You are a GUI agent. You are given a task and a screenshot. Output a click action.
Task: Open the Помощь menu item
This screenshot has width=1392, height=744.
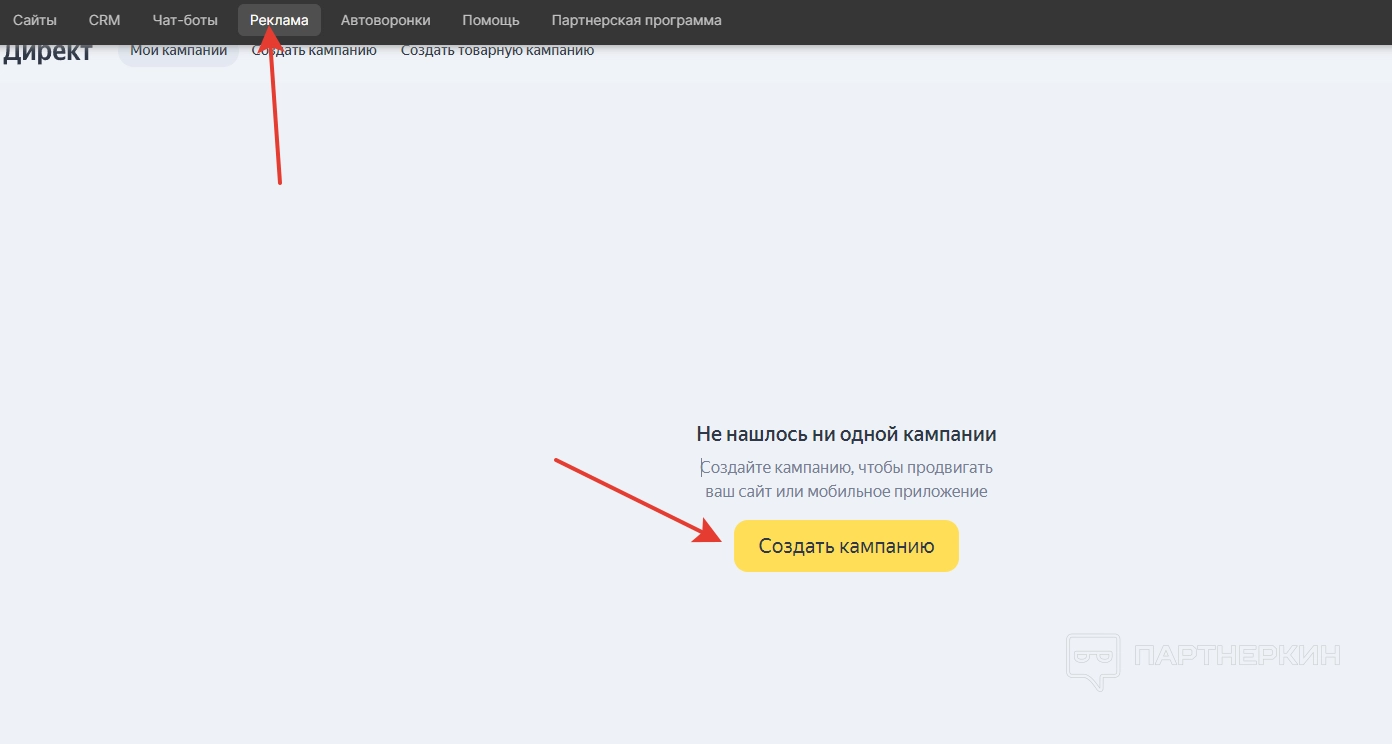[x=491, y=20]
